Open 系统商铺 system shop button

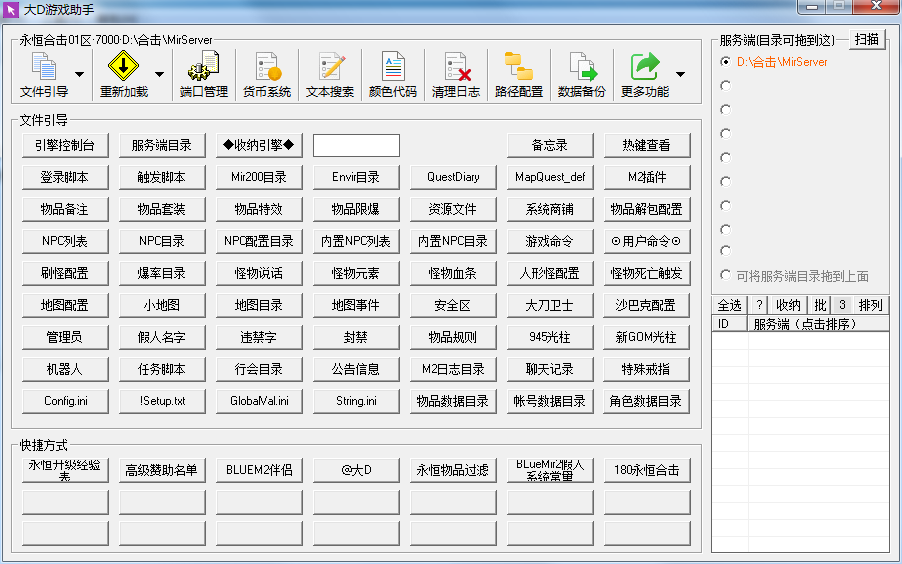(x=550, y=209)
